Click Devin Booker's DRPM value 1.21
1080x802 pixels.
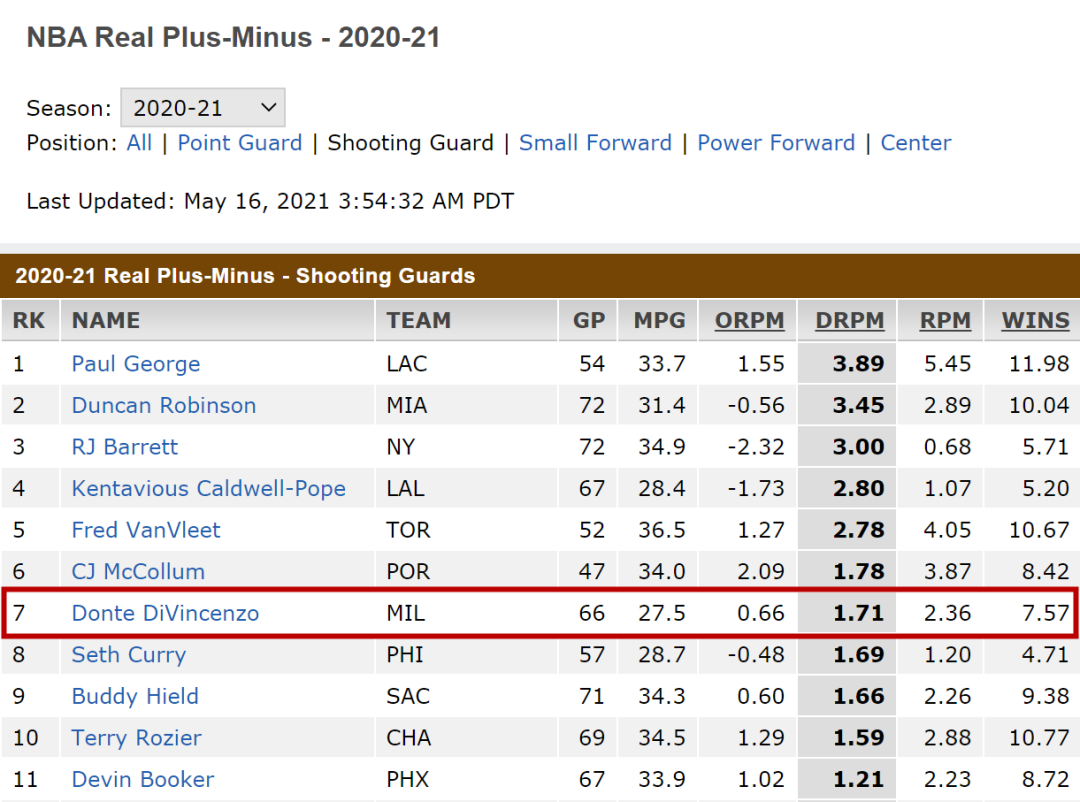(858, 779)
